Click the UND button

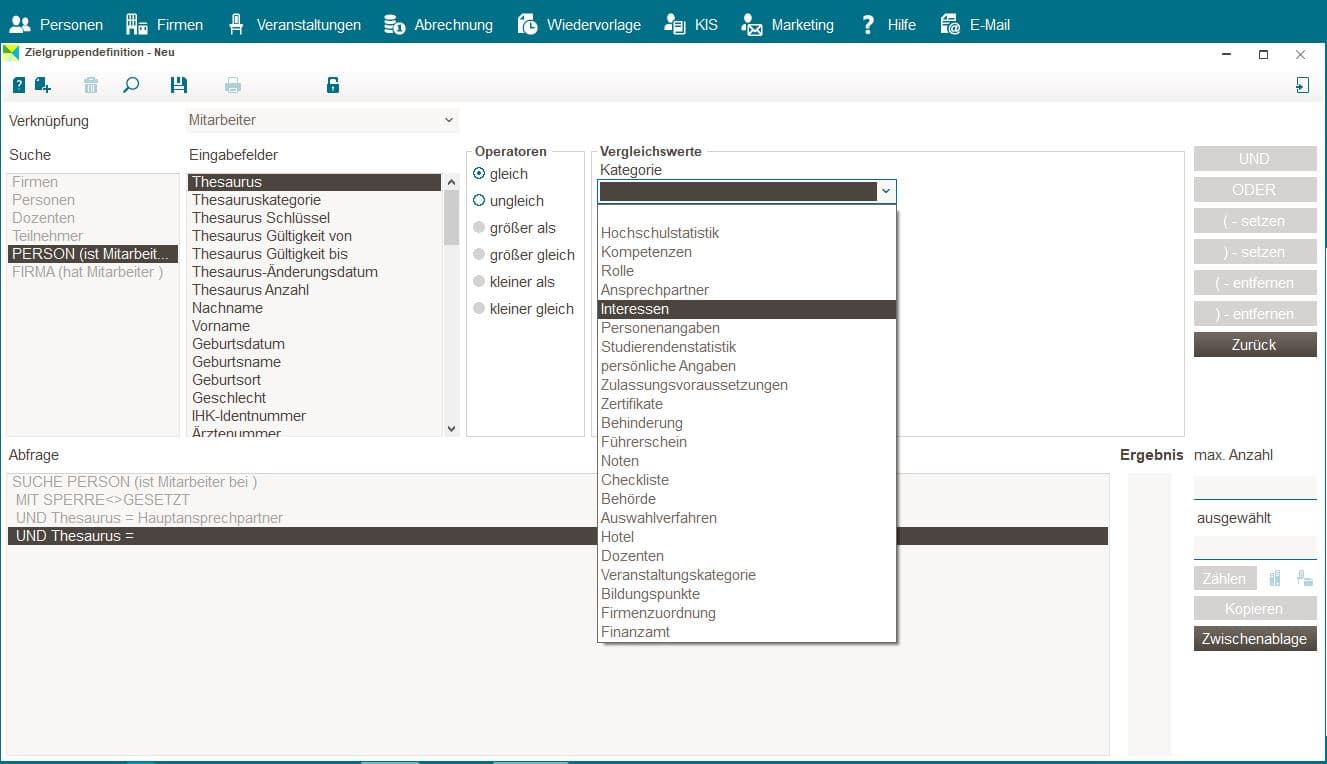(1255, 158)
